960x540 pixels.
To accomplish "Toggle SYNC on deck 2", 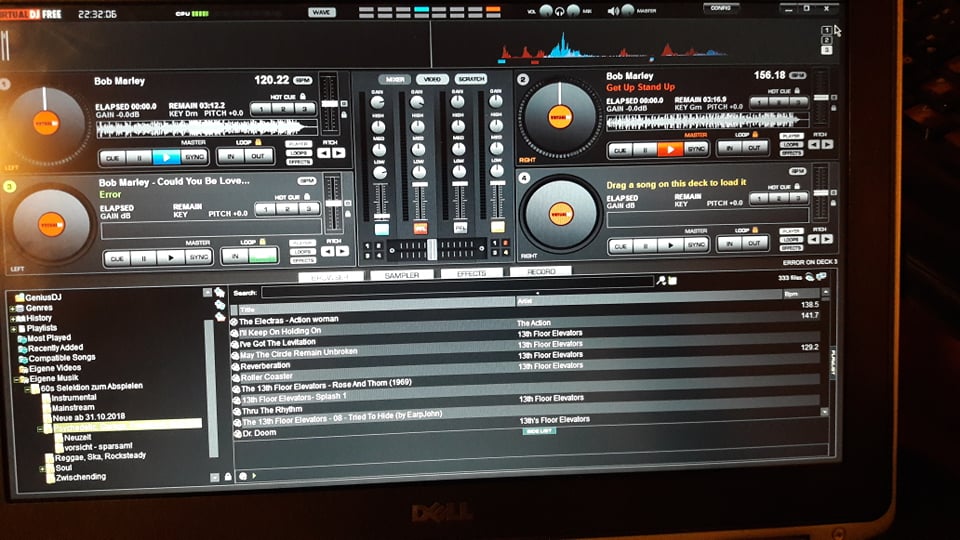I will pos(696,149).
